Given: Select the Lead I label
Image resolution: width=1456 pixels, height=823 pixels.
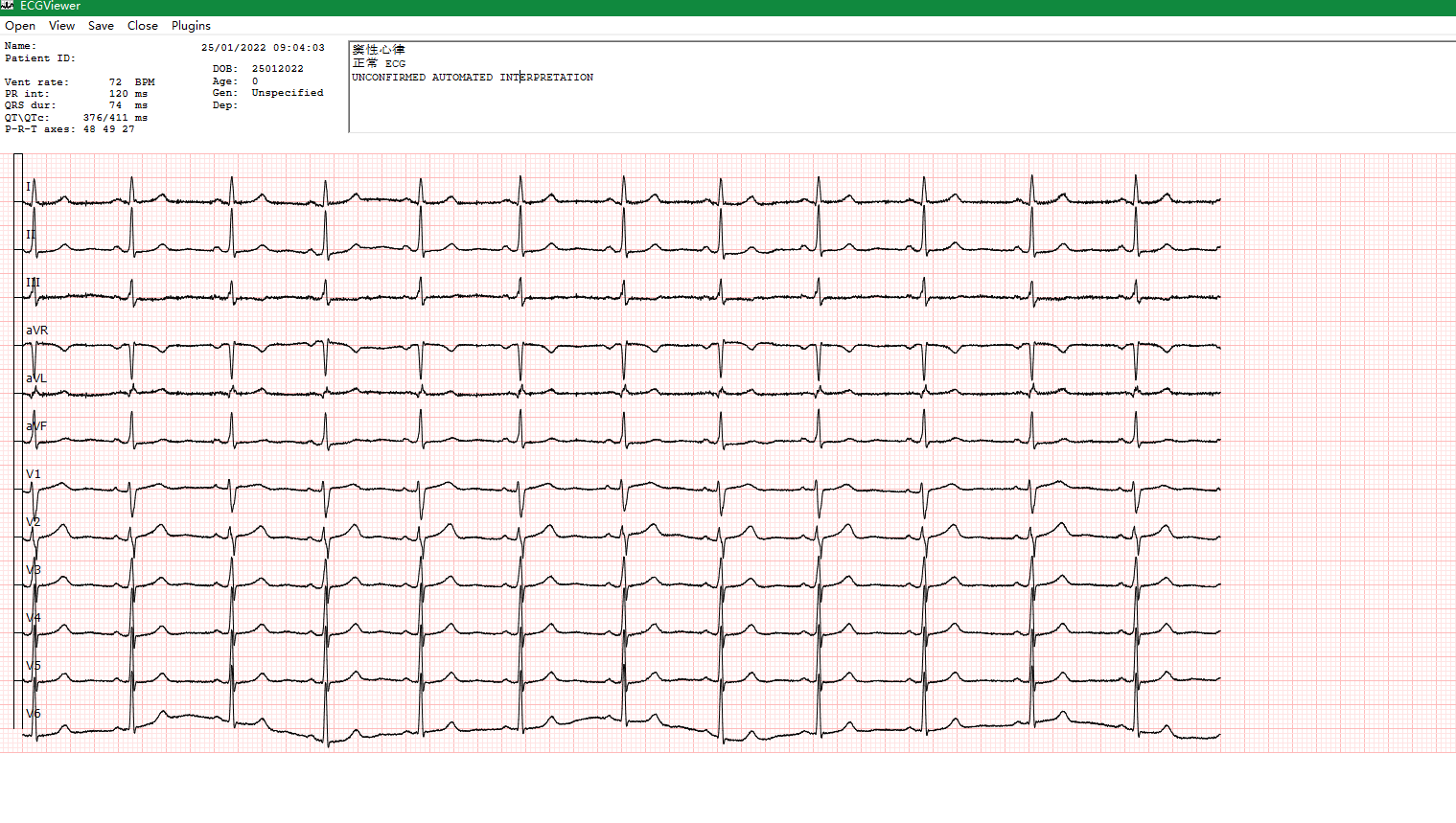Looking at the screenshot, I should [28, 188].
